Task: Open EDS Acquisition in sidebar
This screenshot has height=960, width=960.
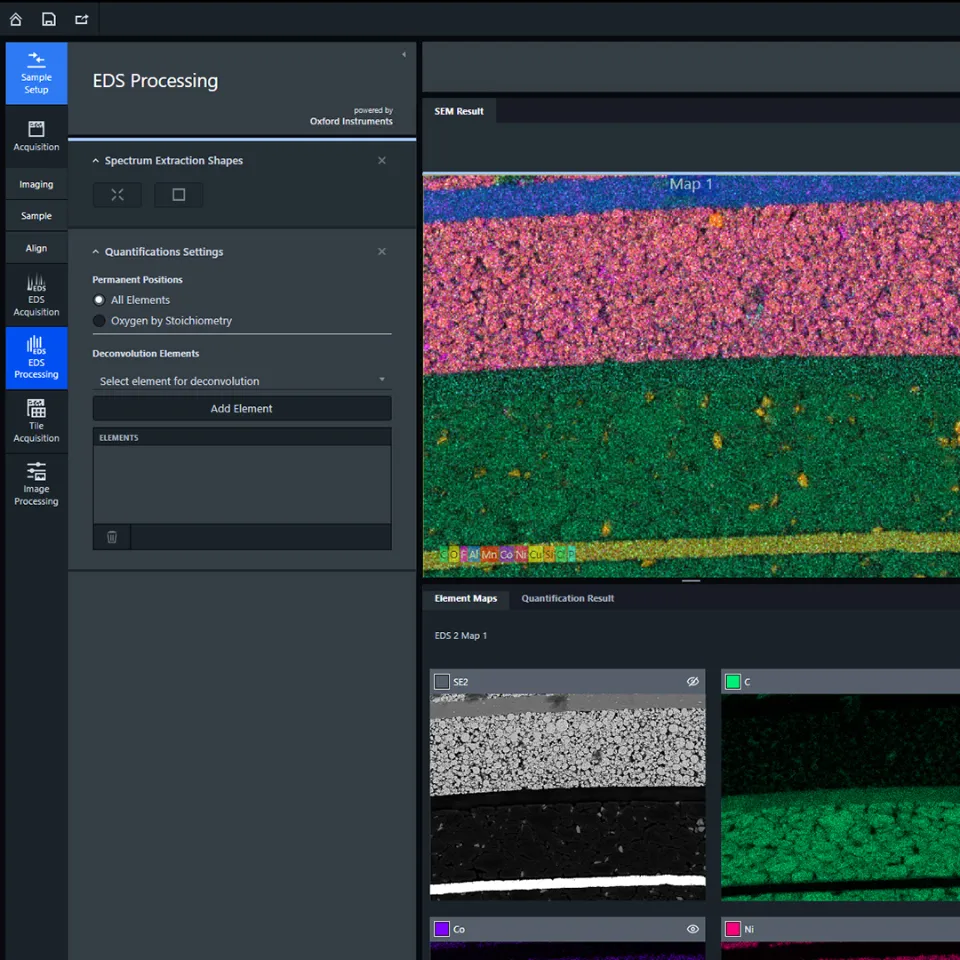Action: pos(37,295)
